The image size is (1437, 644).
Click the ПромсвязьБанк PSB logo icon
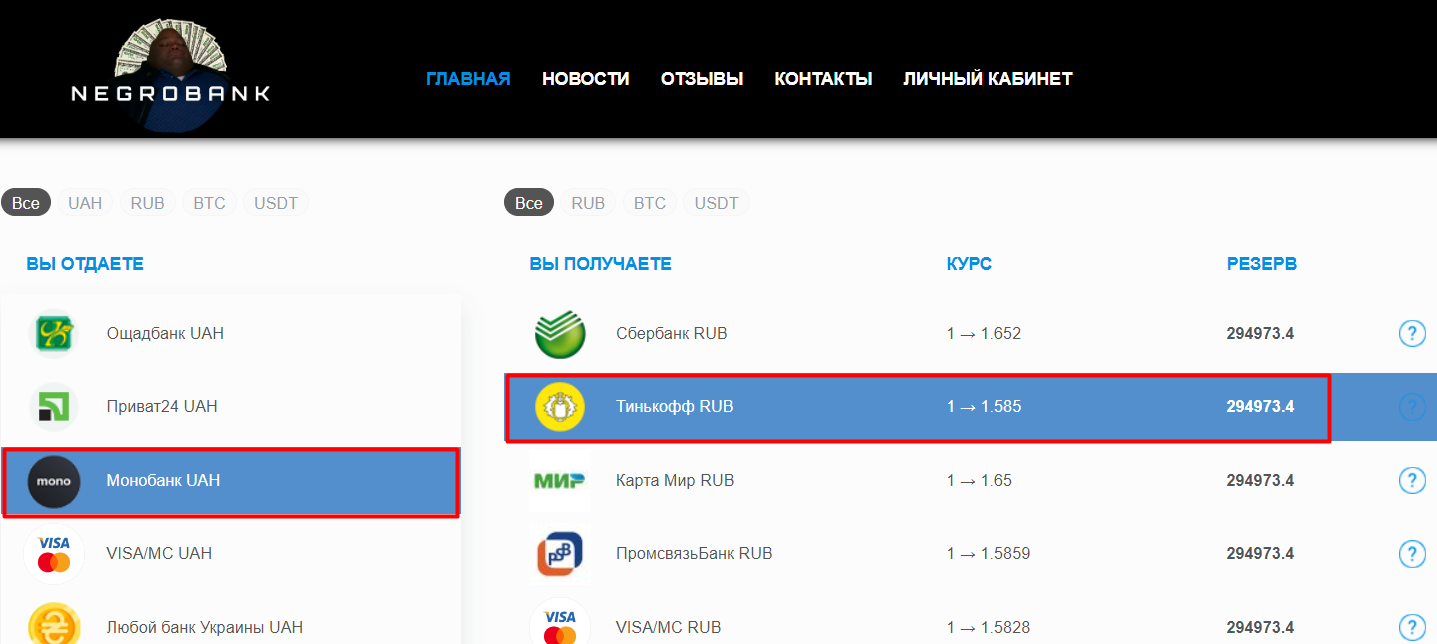pyautogui.click(x=560, y=554)
